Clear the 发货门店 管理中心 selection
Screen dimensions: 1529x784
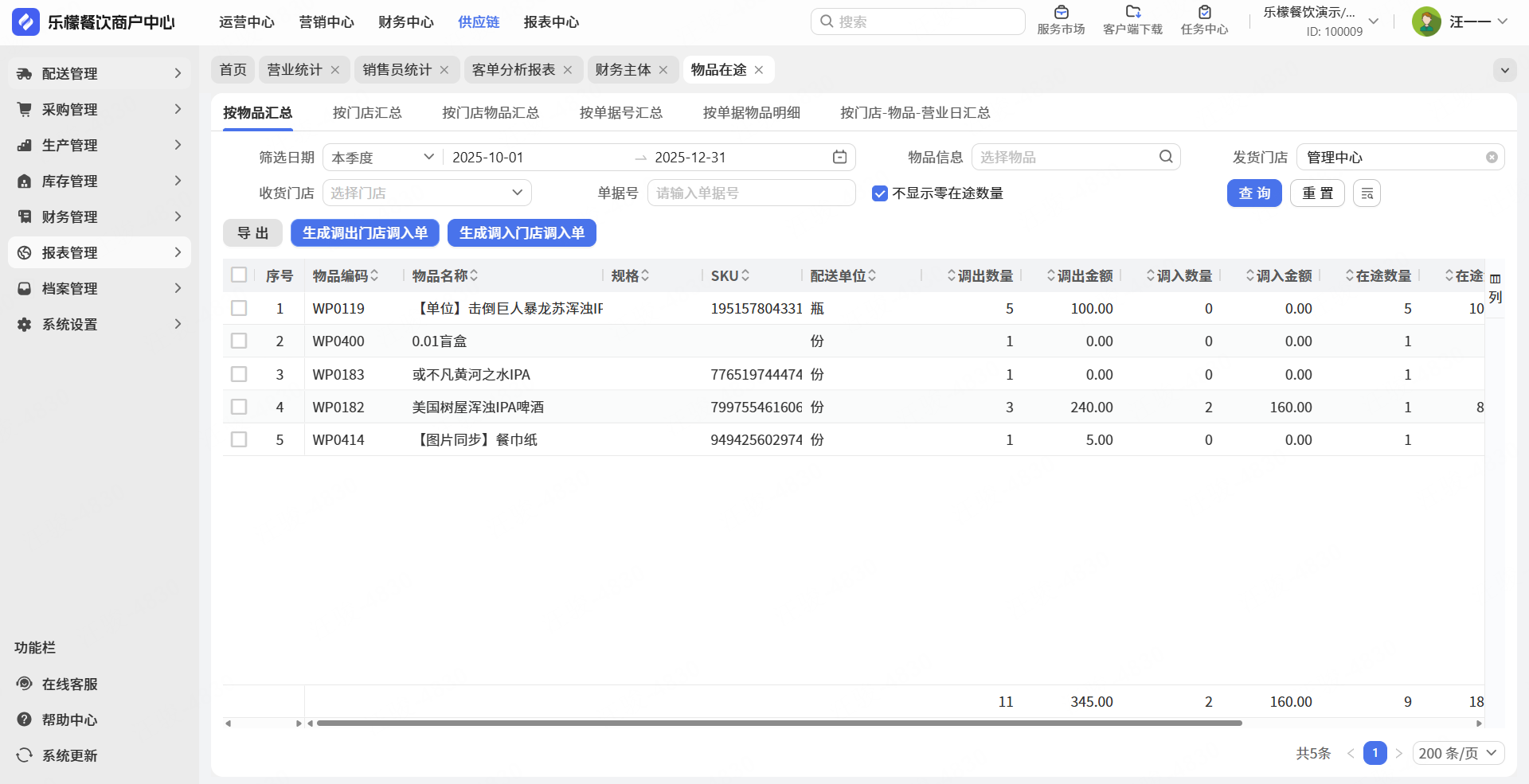click(1492, 158)
